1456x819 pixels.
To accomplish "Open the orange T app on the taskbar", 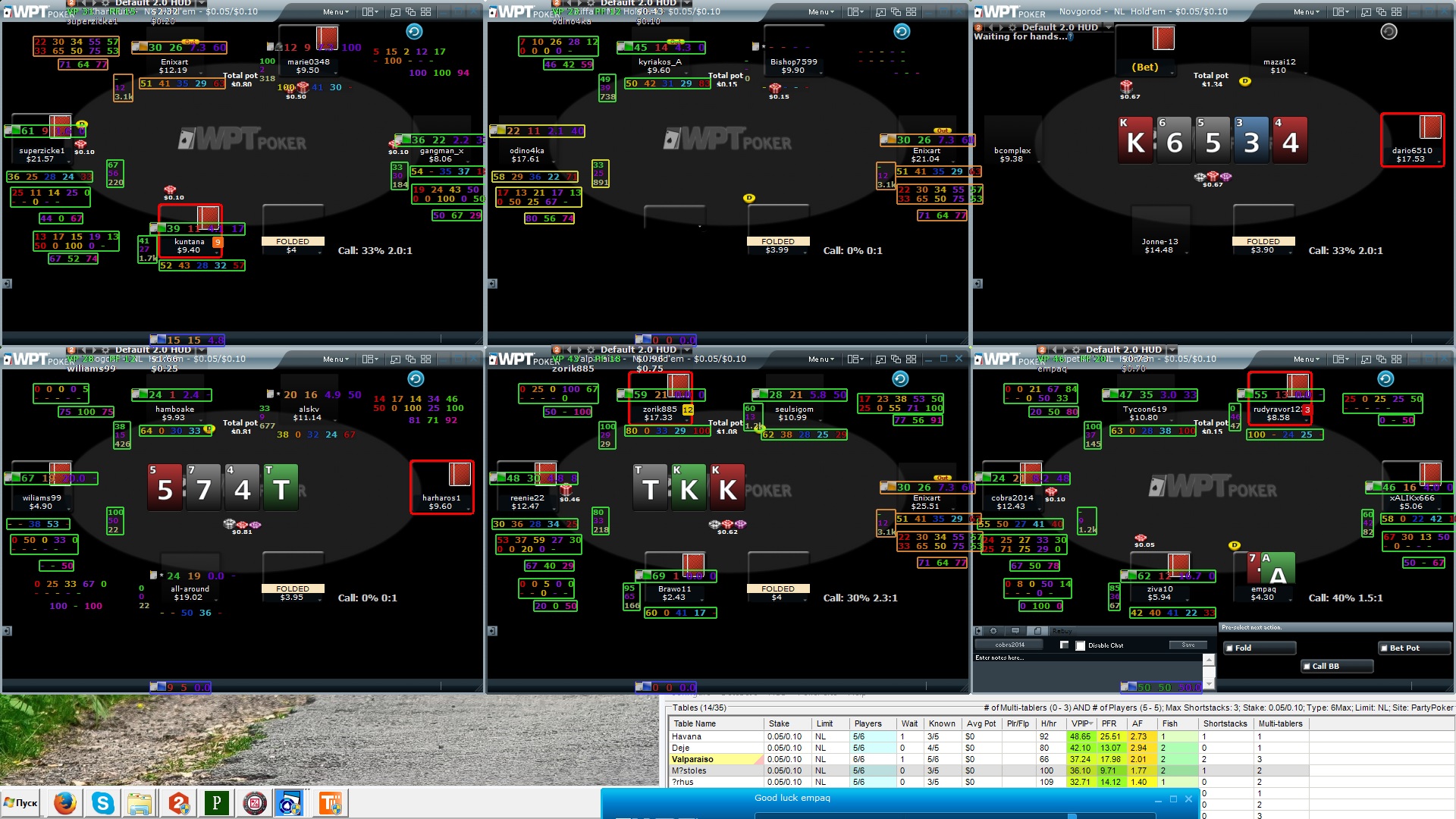I will click(331, 803).
